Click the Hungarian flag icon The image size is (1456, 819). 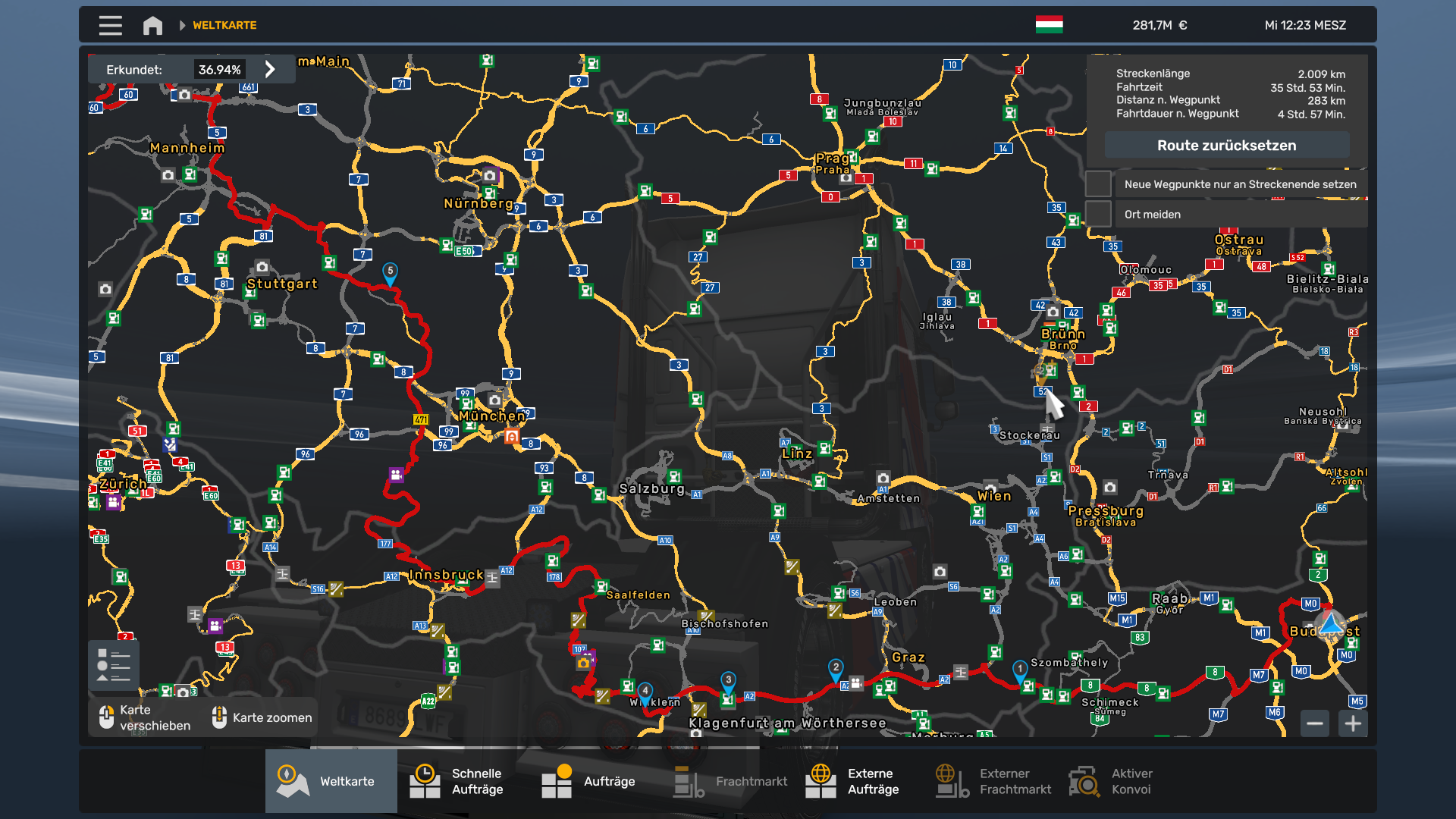(1050, 25)
